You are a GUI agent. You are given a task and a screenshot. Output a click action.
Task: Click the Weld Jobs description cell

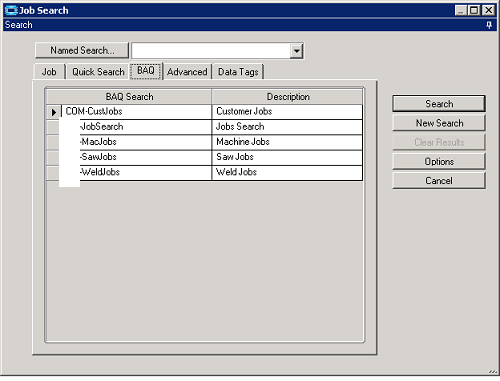pyautogui.click(x=287, y=173)
